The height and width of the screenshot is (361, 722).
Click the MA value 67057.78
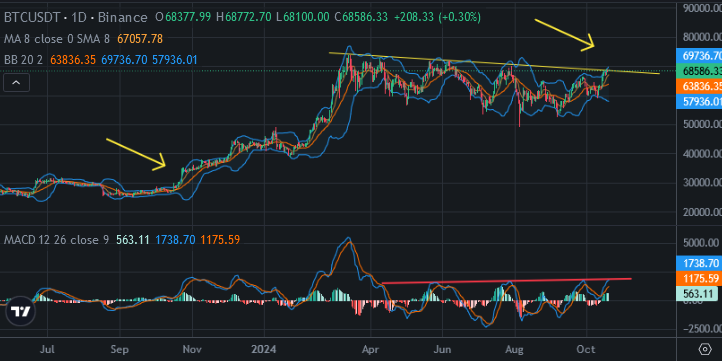[140, 39]
